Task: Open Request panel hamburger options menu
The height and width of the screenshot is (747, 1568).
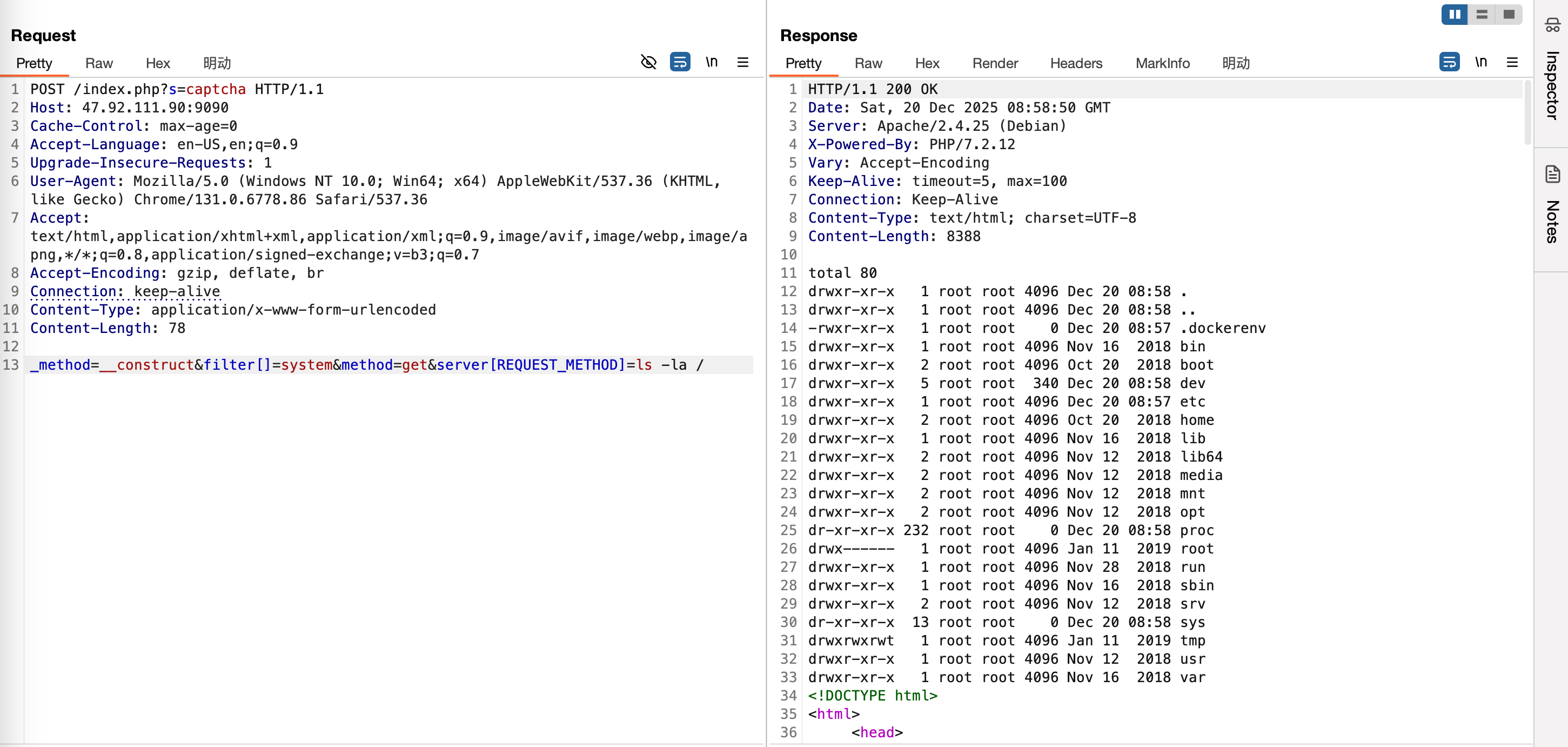Action: (742, 62)
